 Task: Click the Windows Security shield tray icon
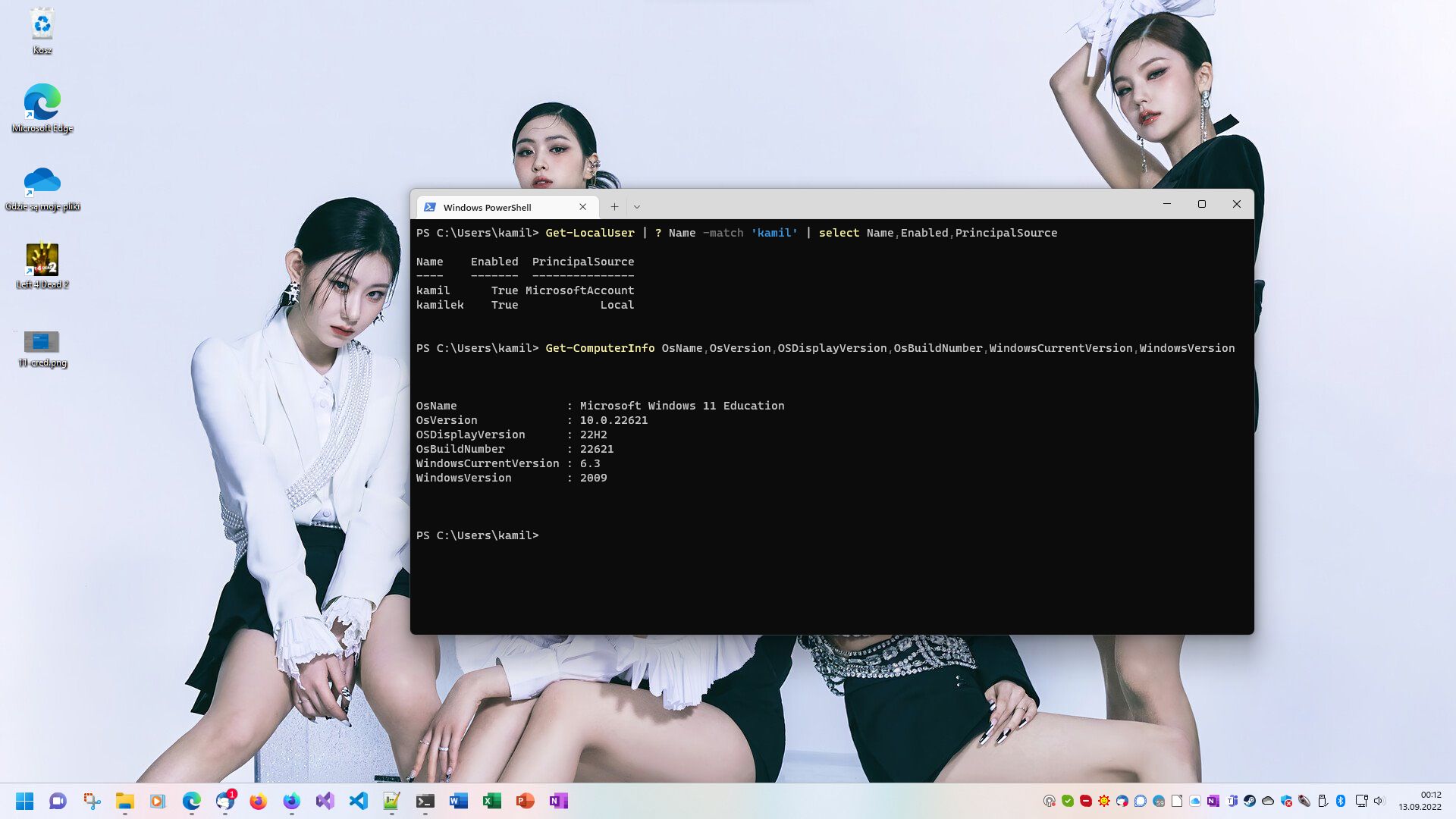pos(1286,801)
